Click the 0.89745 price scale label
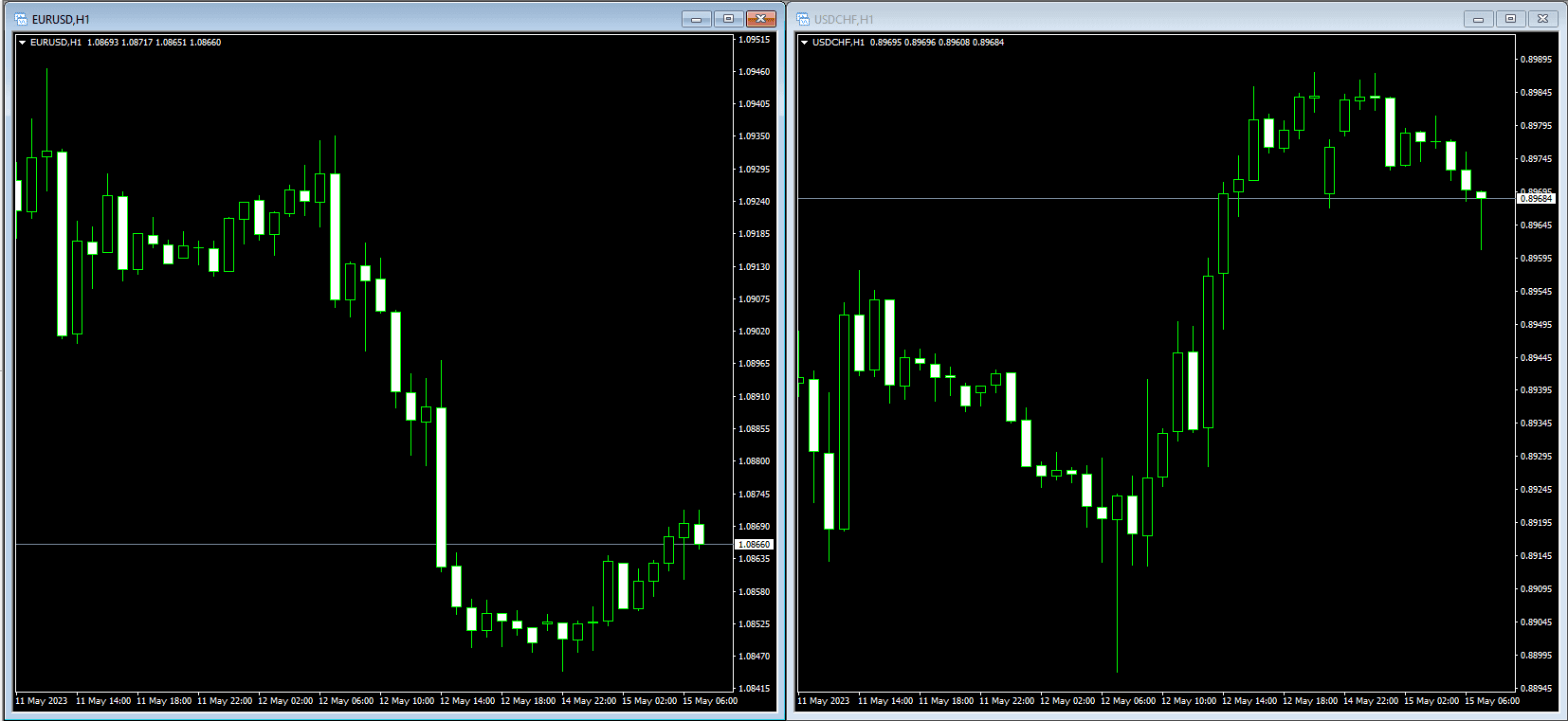Viewport: 1568px width, 721px height. click(x=1537, y=159)
